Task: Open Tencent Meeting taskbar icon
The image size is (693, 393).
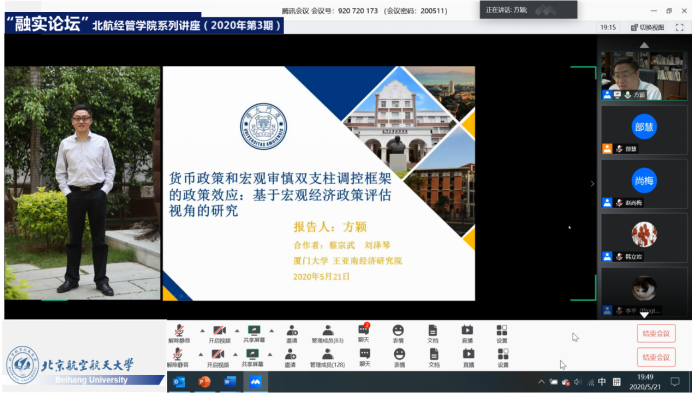Action: coord(255,382)
